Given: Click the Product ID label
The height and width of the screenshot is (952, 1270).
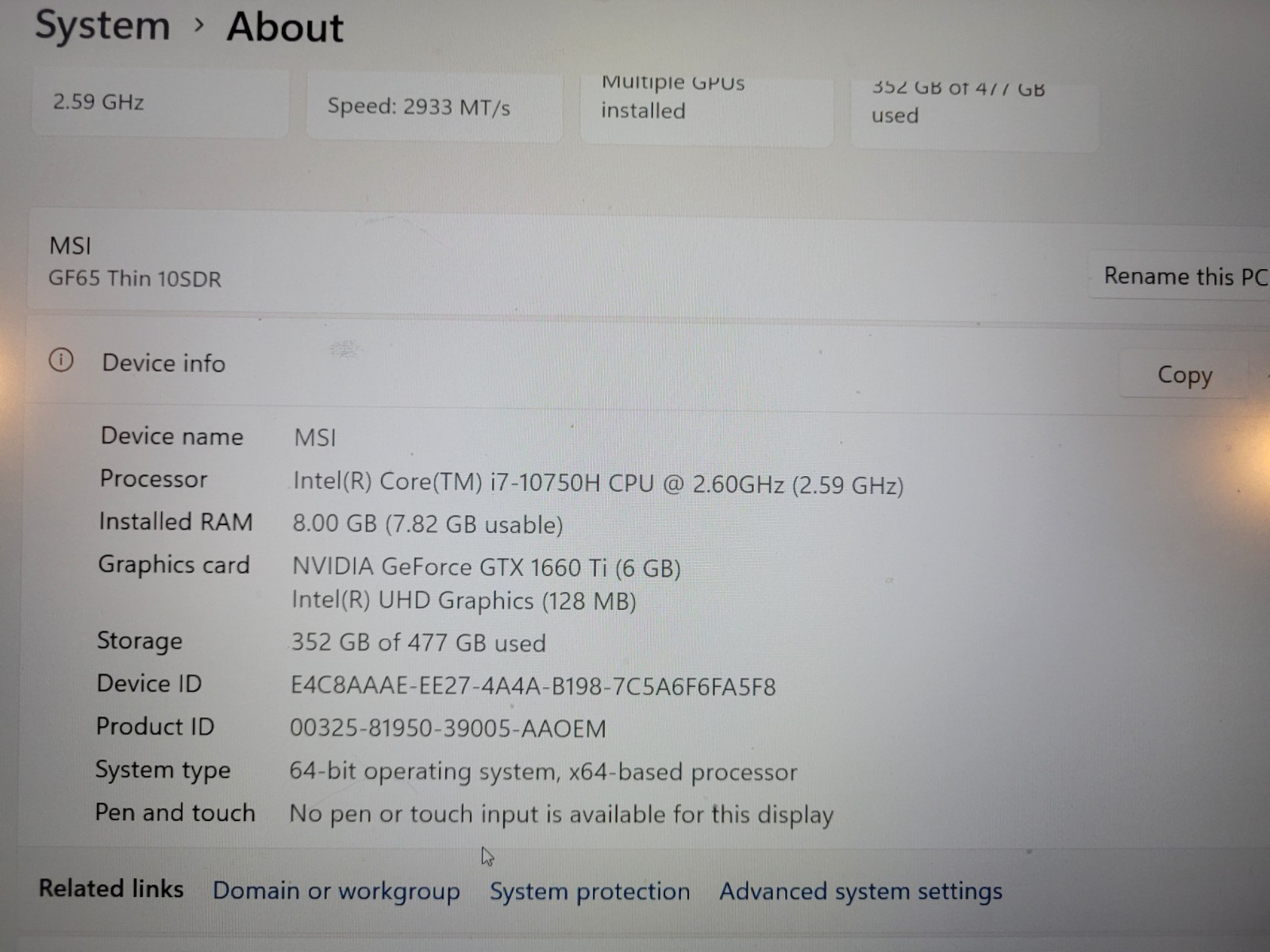Looking at the screenshot, I should click(x=155, y=726).
